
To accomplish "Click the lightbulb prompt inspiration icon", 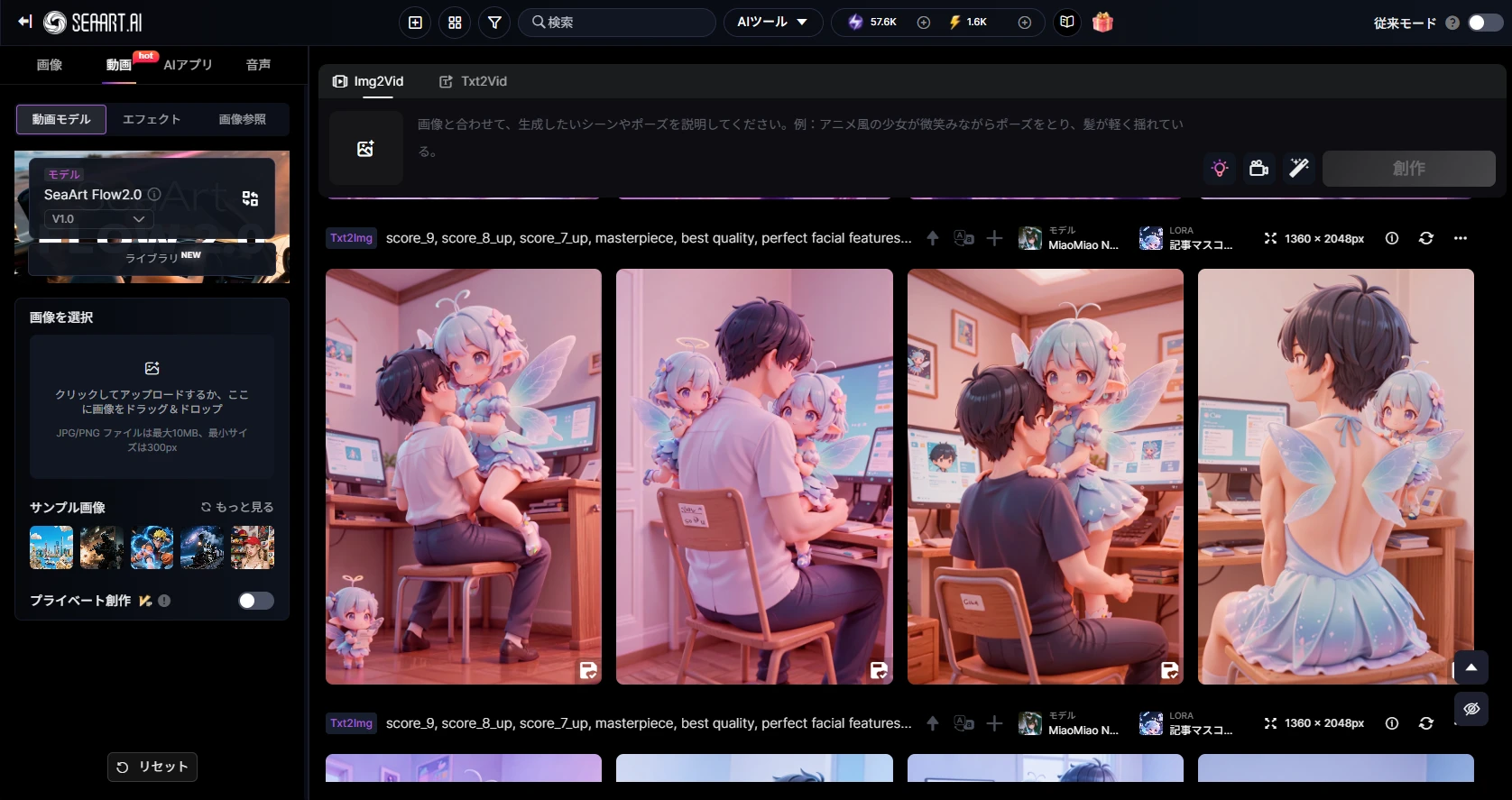I will click(x=1220, y=169).
